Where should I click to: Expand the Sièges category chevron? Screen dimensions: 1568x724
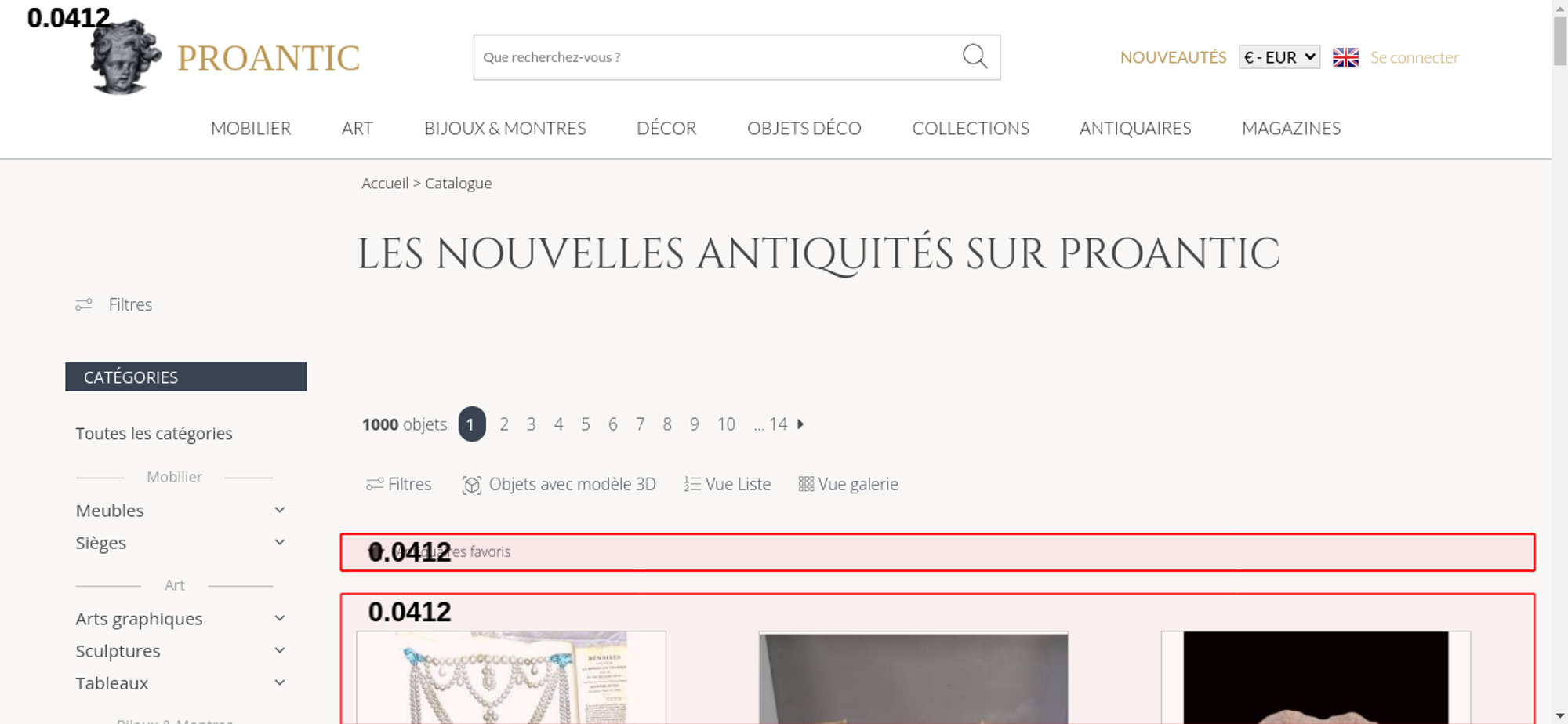click(x=280, y=542)
